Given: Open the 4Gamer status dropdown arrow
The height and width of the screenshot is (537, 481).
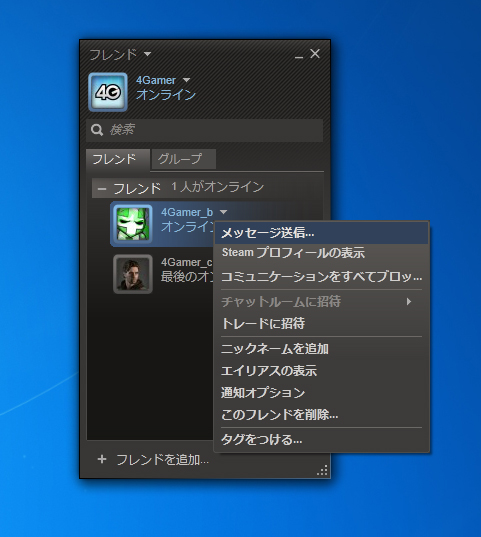Looking at the screenshot, I should coord(186,80).
